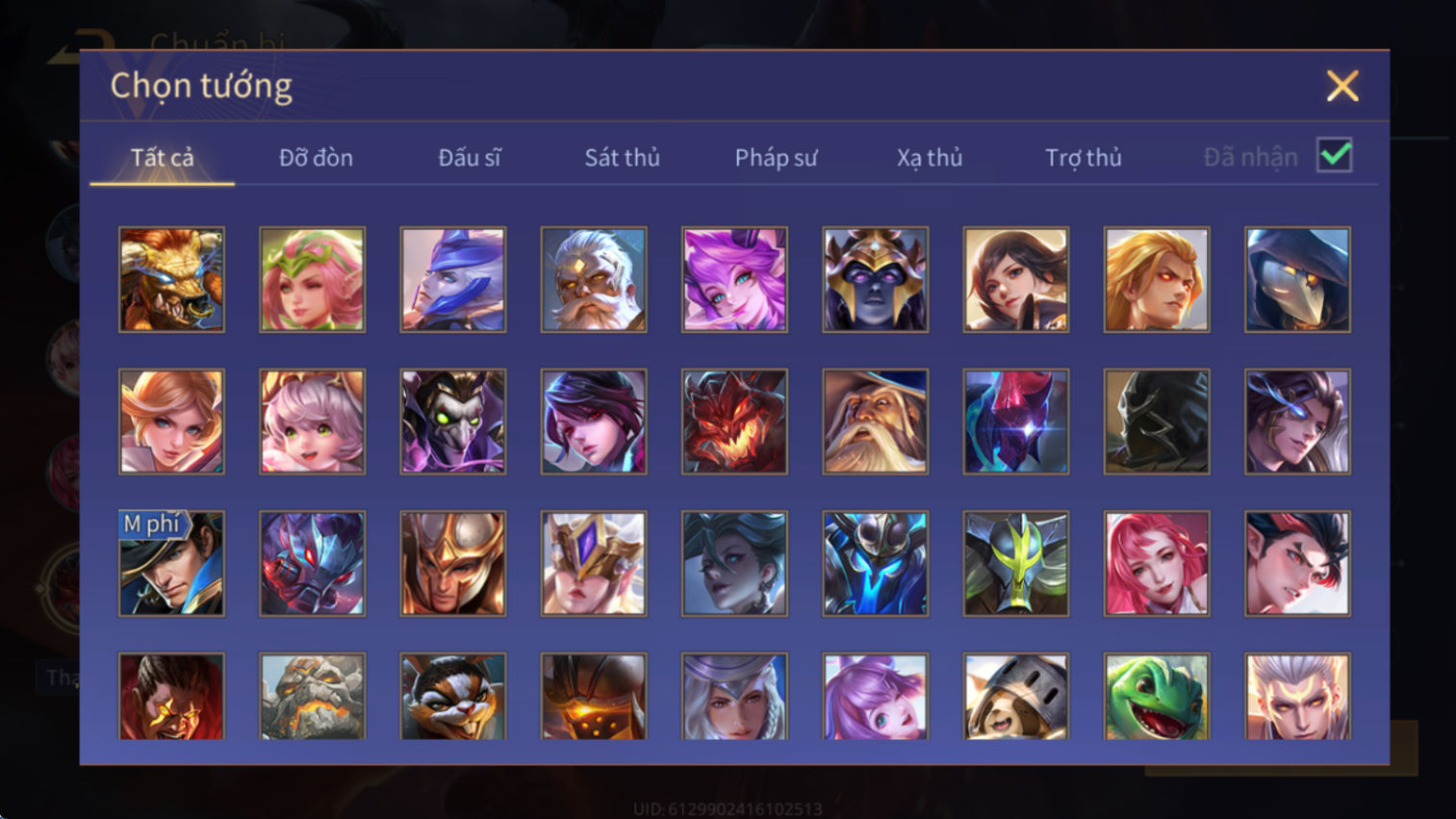The height and width of the screenshot is (819, 1456).
Task: Switch to the Xạ thủ tab
Action: click(x=930, y=158)
